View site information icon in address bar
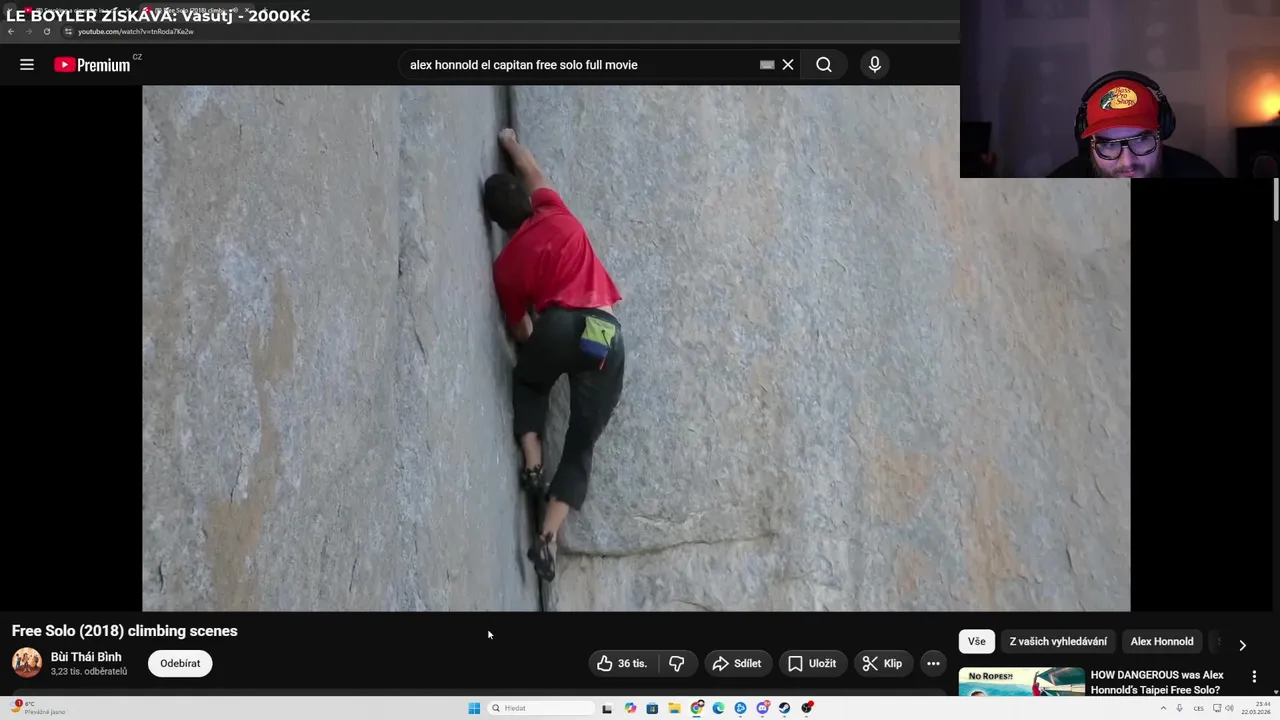The height and width of the screenshot is (720, 1280). 68,31
